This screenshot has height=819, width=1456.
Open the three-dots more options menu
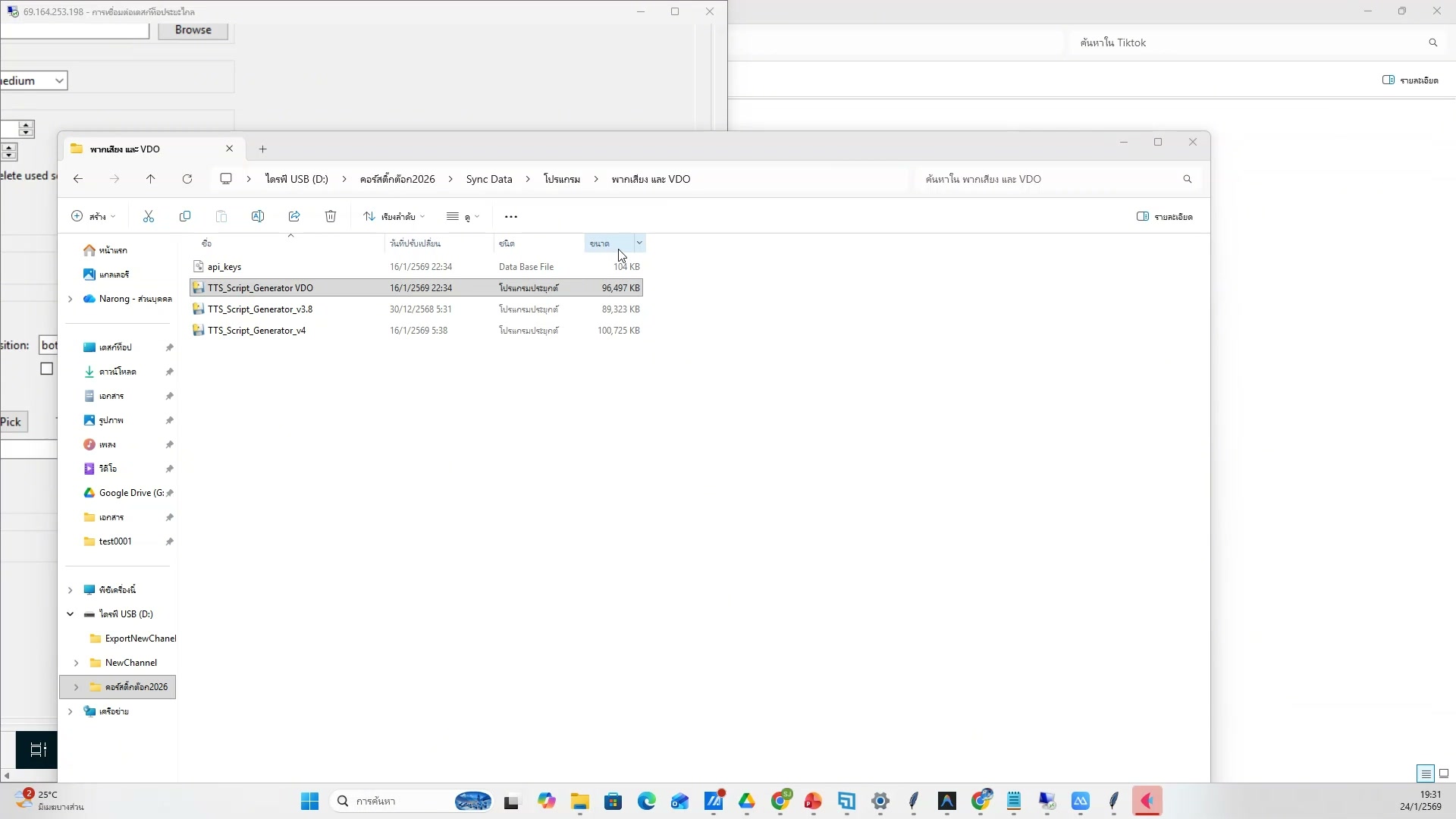tap(511, 217)
